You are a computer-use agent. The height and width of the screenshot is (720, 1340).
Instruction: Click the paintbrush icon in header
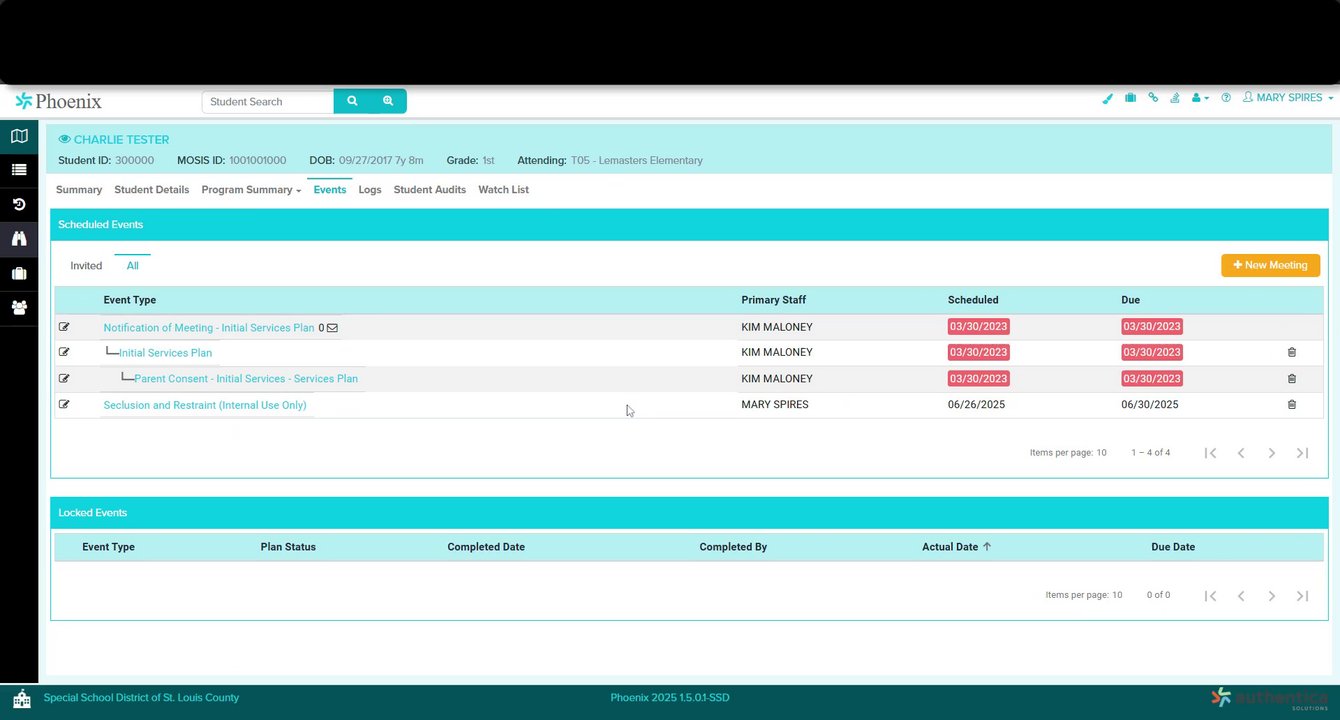pos(1108,98)
